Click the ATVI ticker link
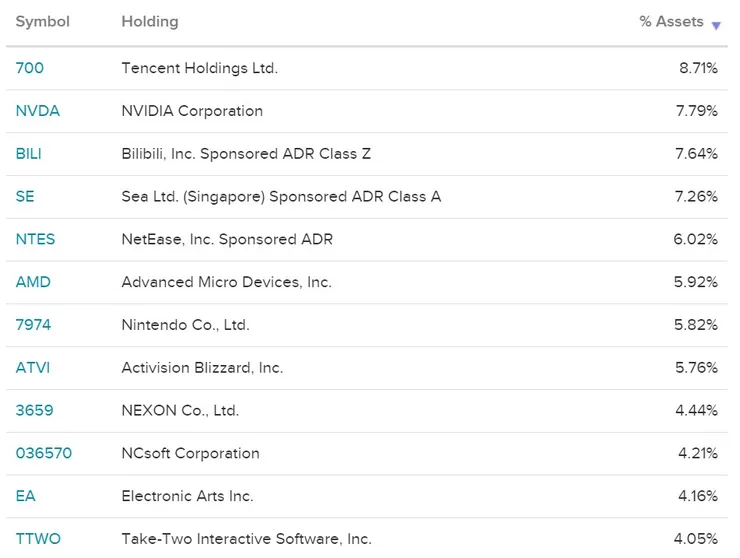The image size is (740, 558). [33, 368]
